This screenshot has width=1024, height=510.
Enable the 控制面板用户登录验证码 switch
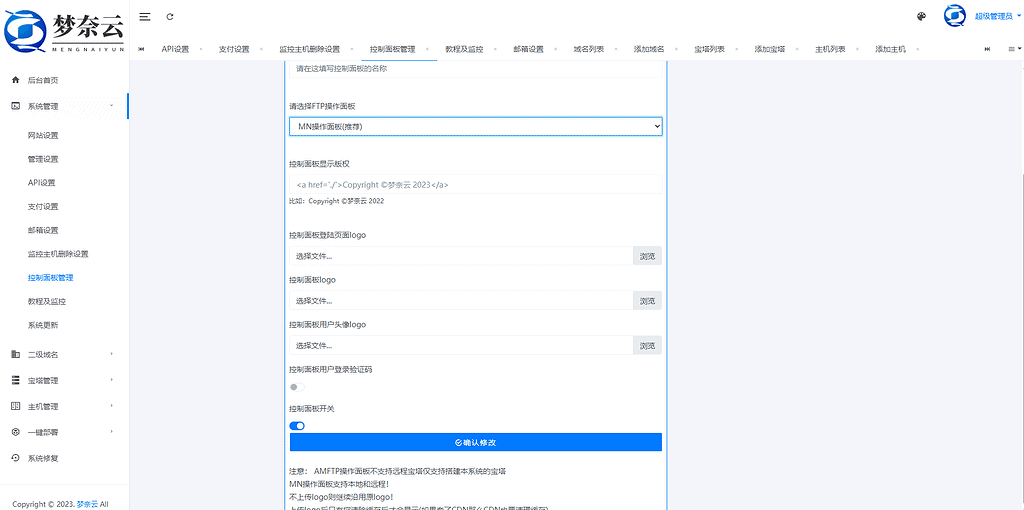296,386
